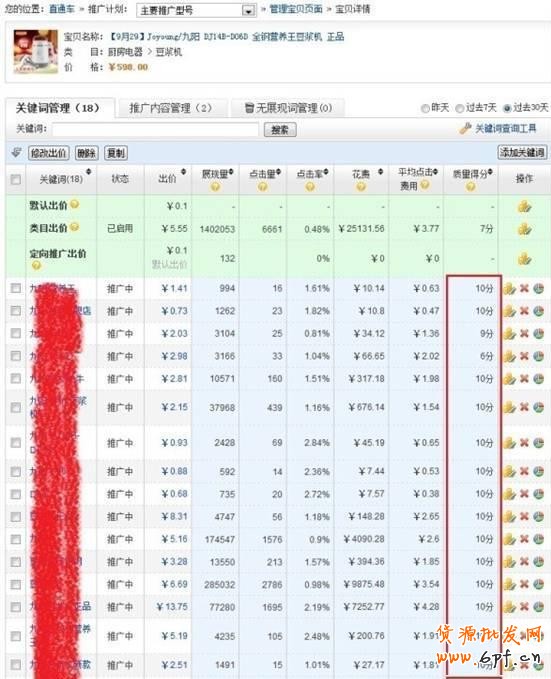Click the 添加关键词 button
The width and height of the screenshot is (551, 679).
[522, 152]
